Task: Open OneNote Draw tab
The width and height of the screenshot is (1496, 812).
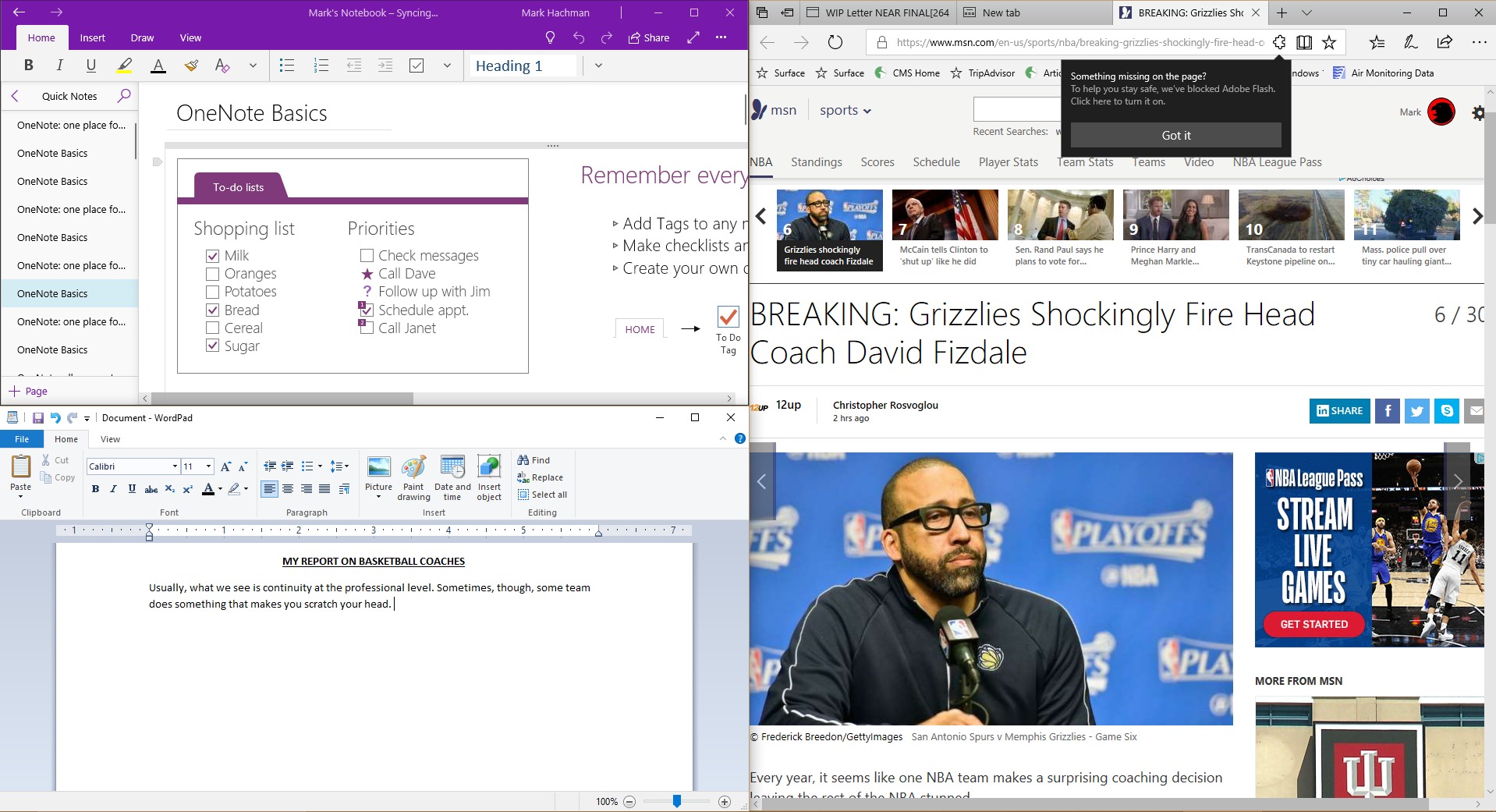Action: (142, 37)
